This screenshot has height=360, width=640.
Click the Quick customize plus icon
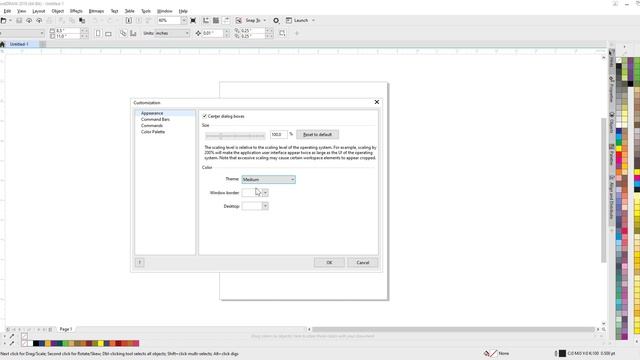(x=297, y=33)
